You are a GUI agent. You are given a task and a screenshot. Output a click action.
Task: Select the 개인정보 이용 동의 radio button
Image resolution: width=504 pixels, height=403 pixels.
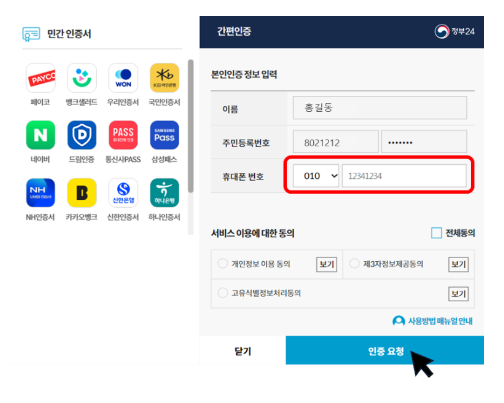223,264
